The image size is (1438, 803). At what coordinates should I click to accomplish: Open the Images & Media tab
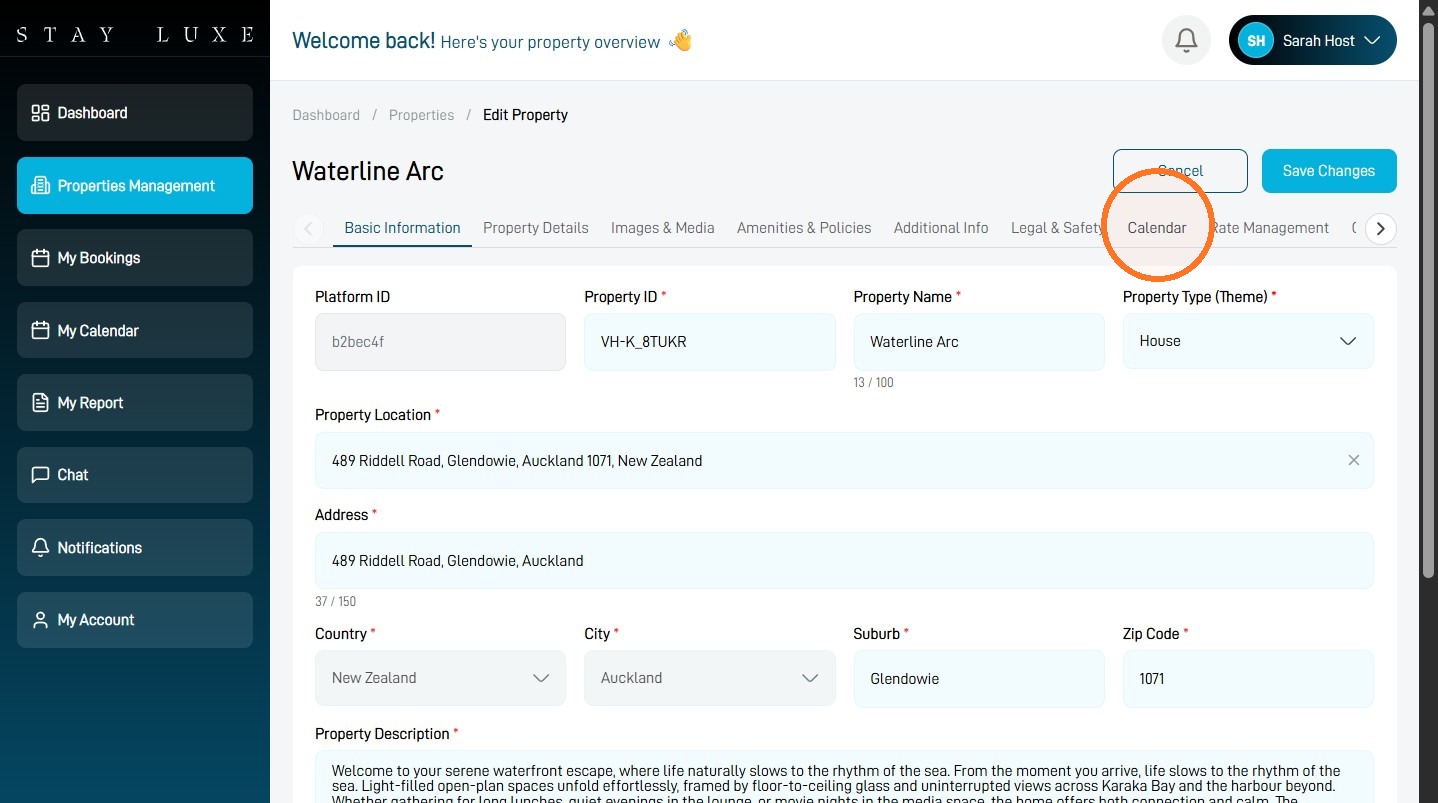point(663,228)
